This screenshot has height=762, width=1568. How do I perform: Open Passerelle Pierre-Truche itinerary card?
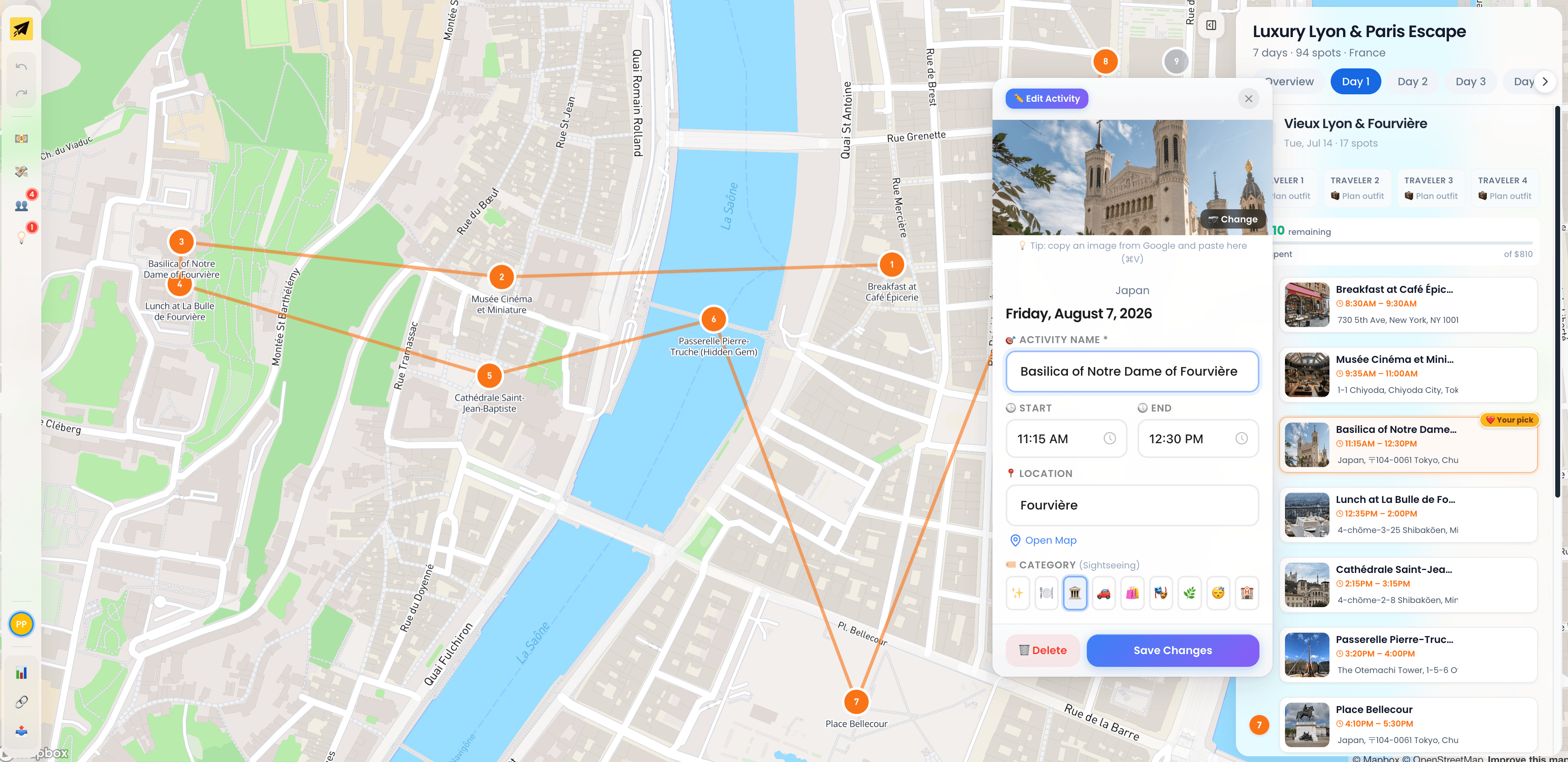pyautogui.click(x=1409, y=655)
